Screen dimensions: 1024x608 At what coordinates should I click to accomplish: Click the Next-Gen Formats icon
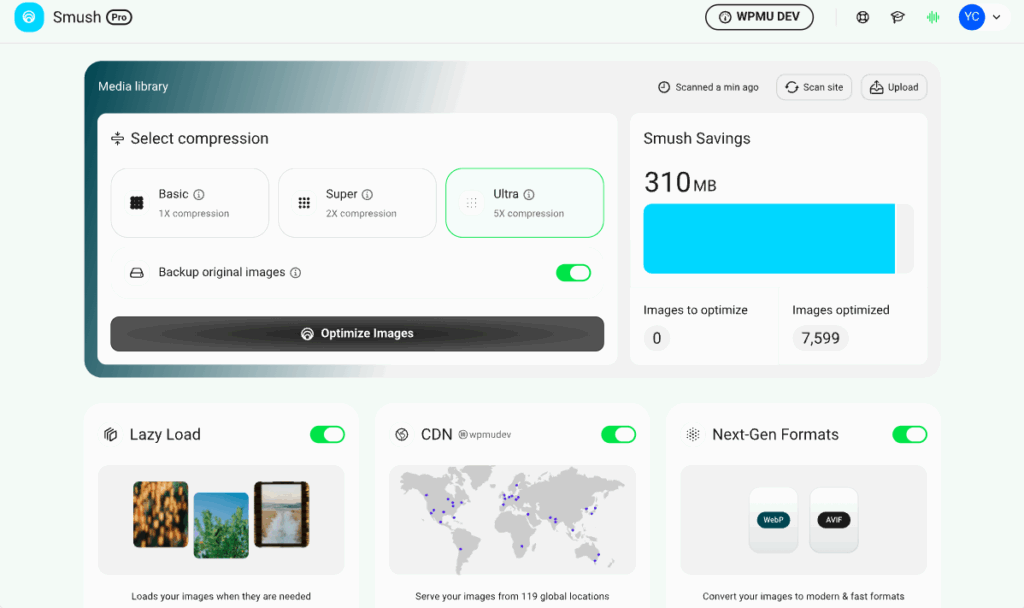tap(693, 434)
